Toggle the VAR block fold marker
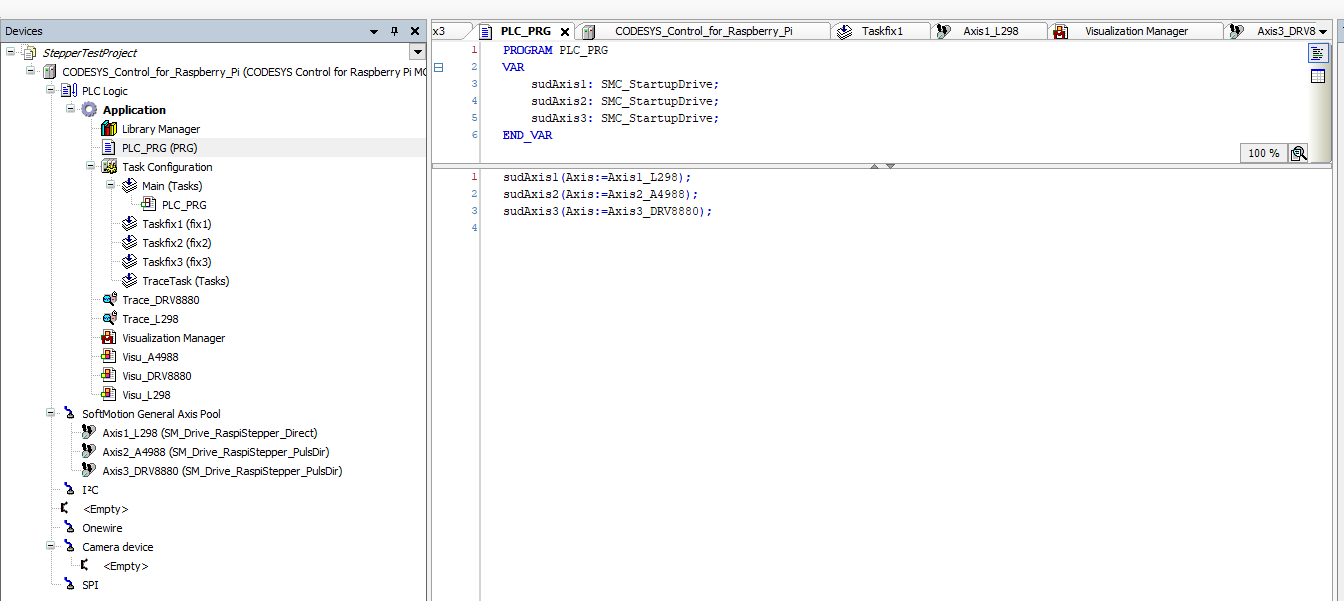The image size is (1344, 601). pyautogui.click(x=438, y=67)
